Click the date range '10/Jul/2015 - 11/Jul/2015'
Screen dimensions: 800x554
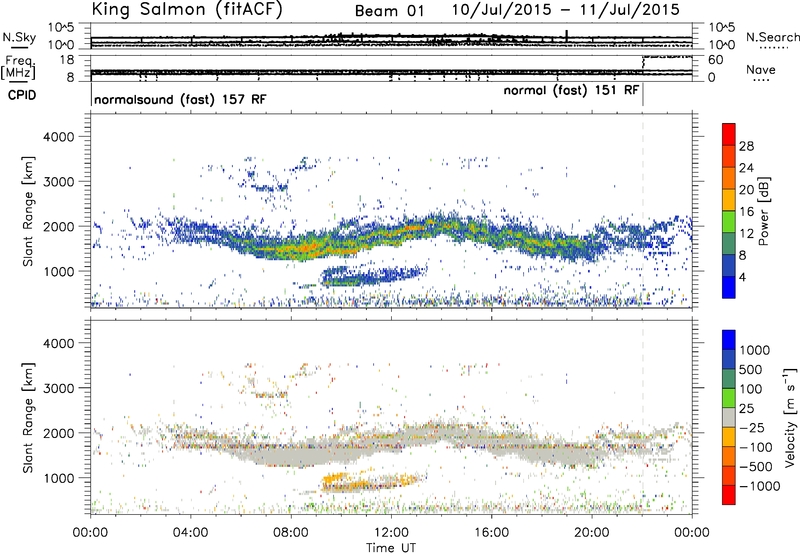tap(566, 10)
